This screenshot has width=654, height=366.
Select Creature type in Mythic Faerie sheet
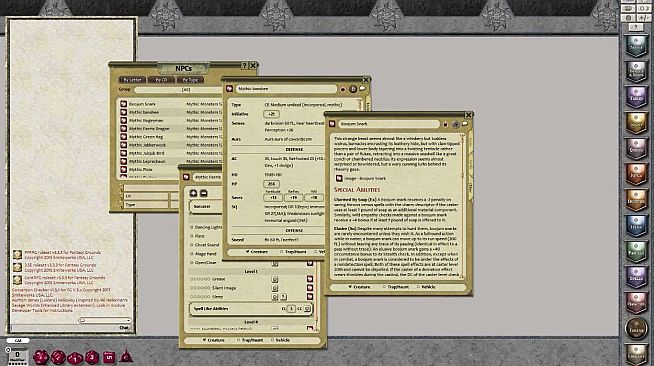pyautogui.click(x=214, y=340)
